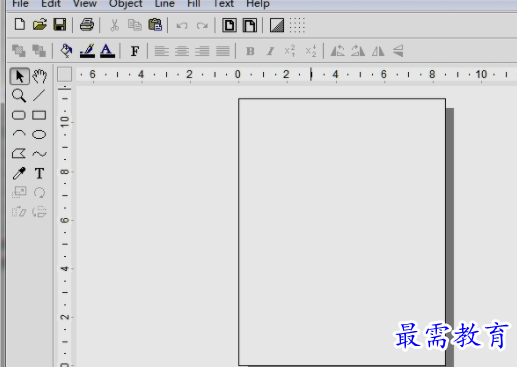Select the rectangle tool
The image size is (517, 367).
click(x=39, y=115)
